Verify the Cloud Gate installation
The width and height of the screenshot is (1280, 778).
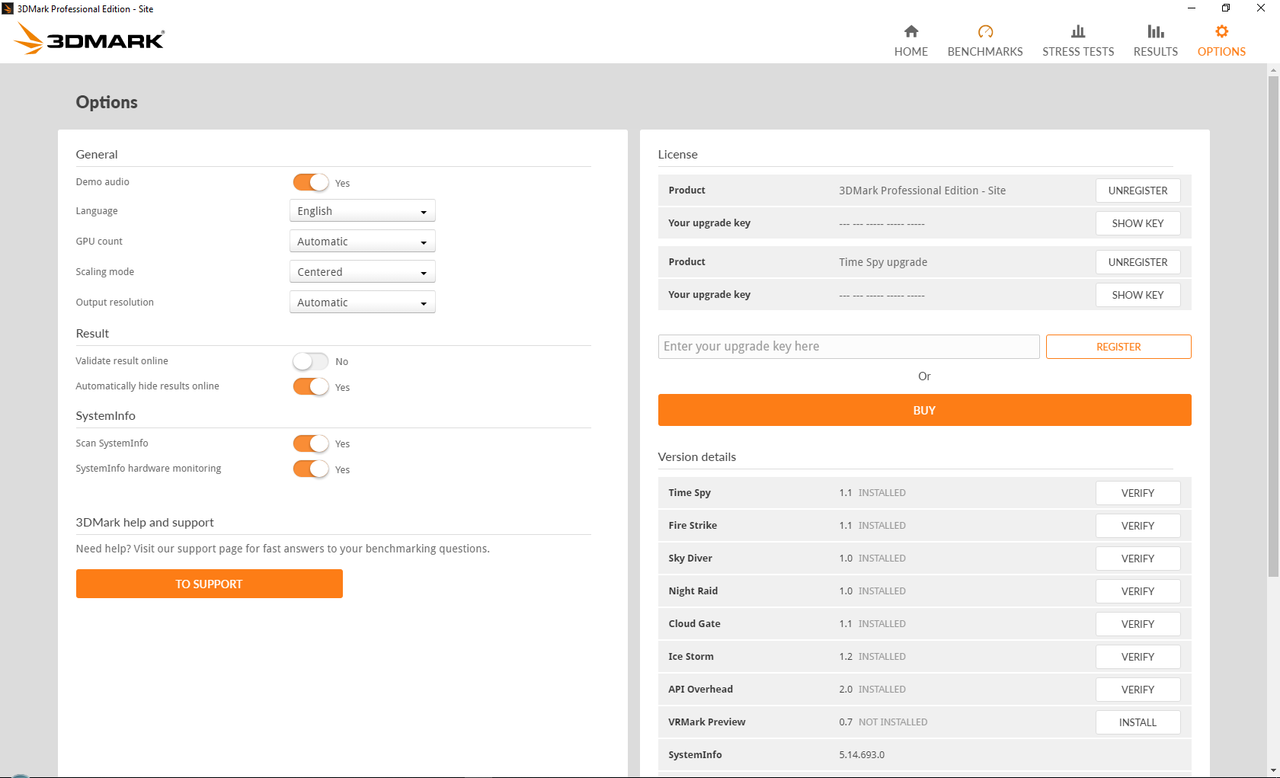[x=1138, y=624]
